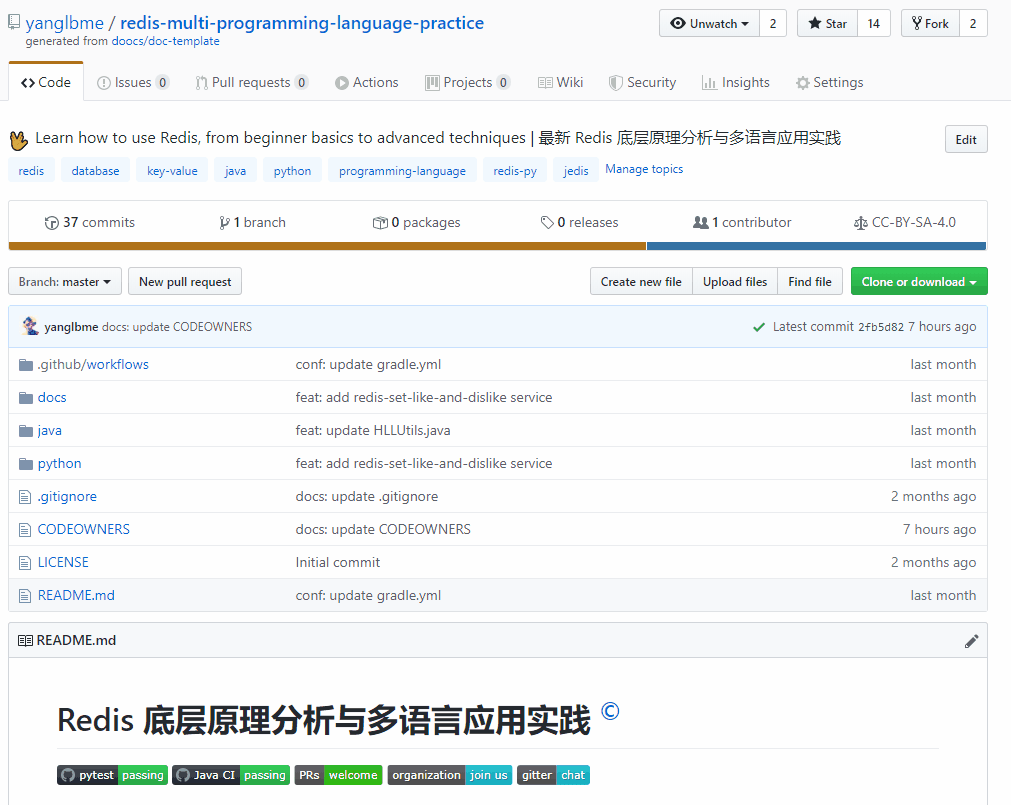Click Manage topics link

(x=643, y=169)
